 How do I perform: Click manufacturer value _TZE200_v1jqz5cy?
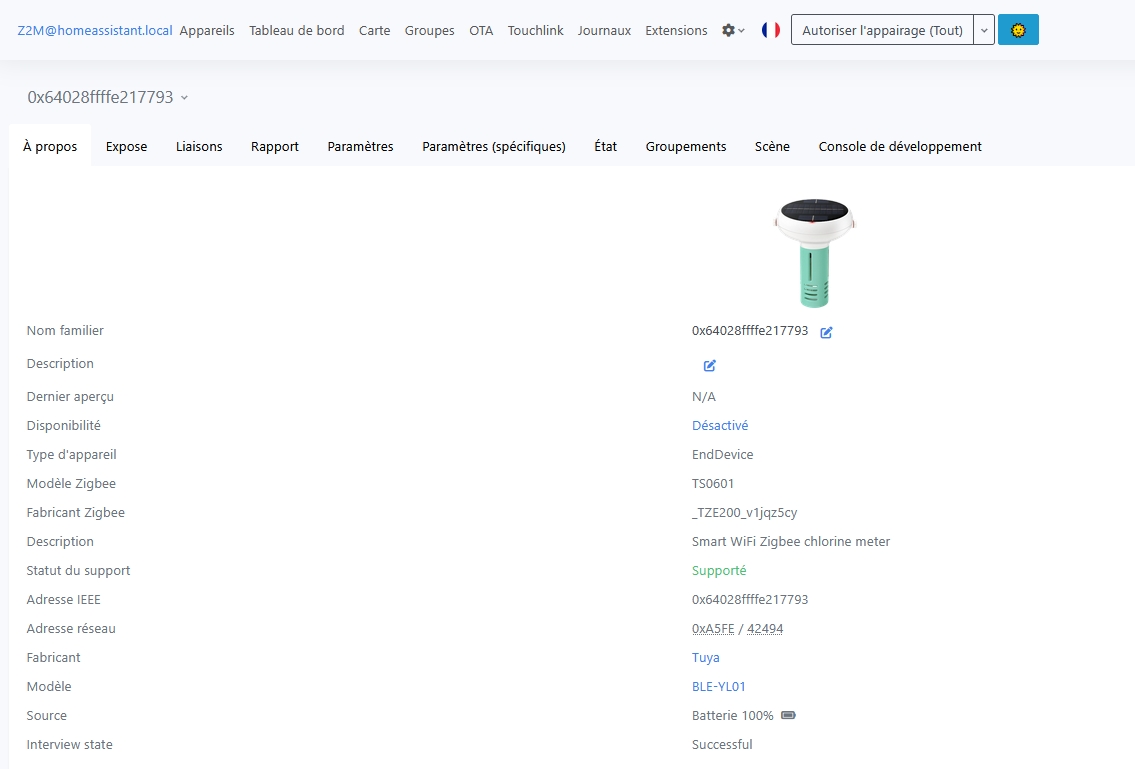pos(744,513)
